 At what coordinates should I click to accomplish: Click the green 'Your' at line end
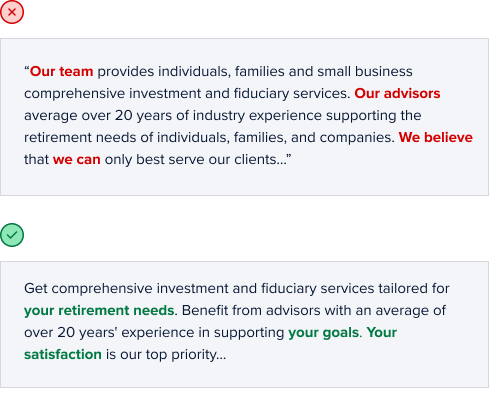coord(382,332)
